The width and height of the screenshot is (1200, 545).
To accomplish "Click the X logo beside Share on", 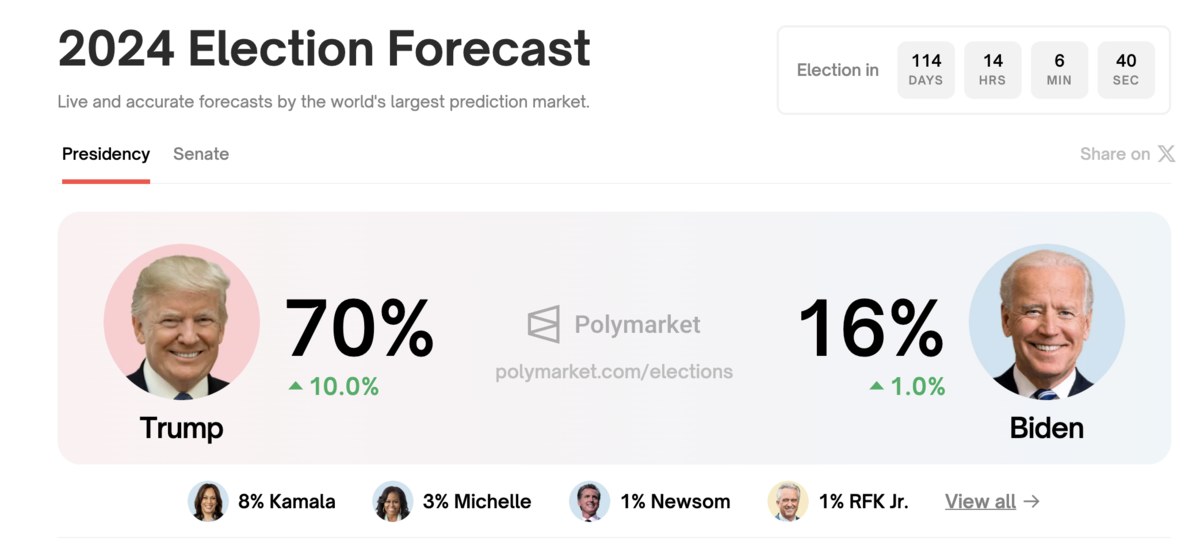I will (1166, 154).
